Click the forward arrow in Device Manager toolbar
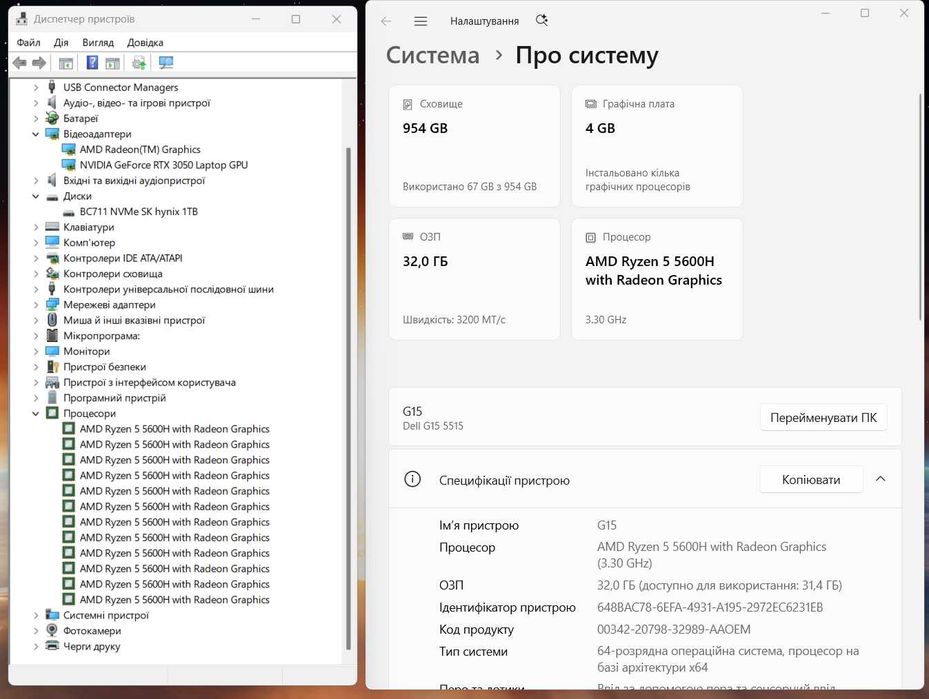The width and height of the screenshot is (929, 699). (x=39, y=63)
